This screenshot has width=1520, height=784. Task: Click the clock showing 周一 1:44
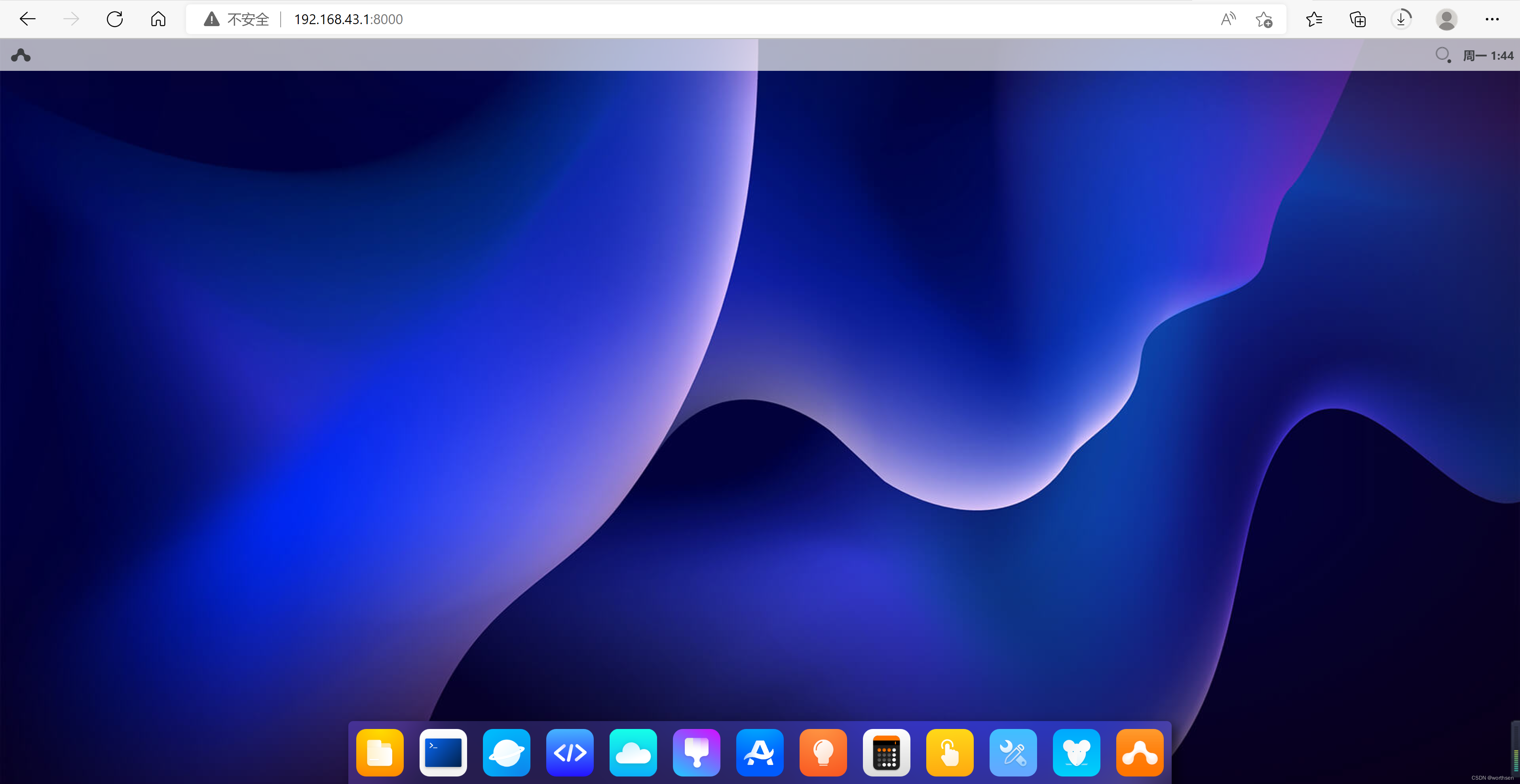point(1488,55)
